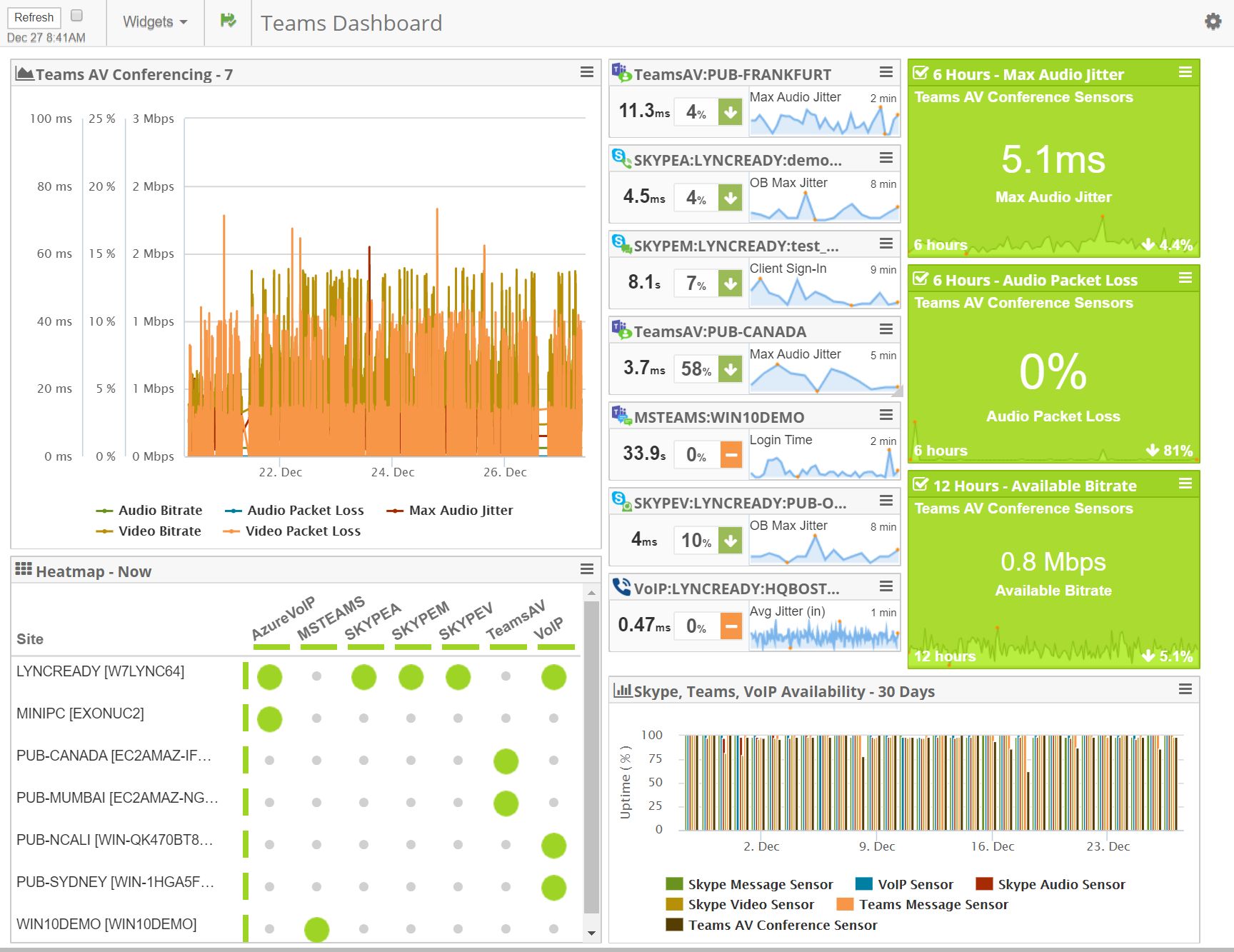This screenshot has width=1234, height=952.
Task: Click orange no-change indicator in MSTEAMS:WIN10DEMO widget
Action: click(x=731, y=455)
